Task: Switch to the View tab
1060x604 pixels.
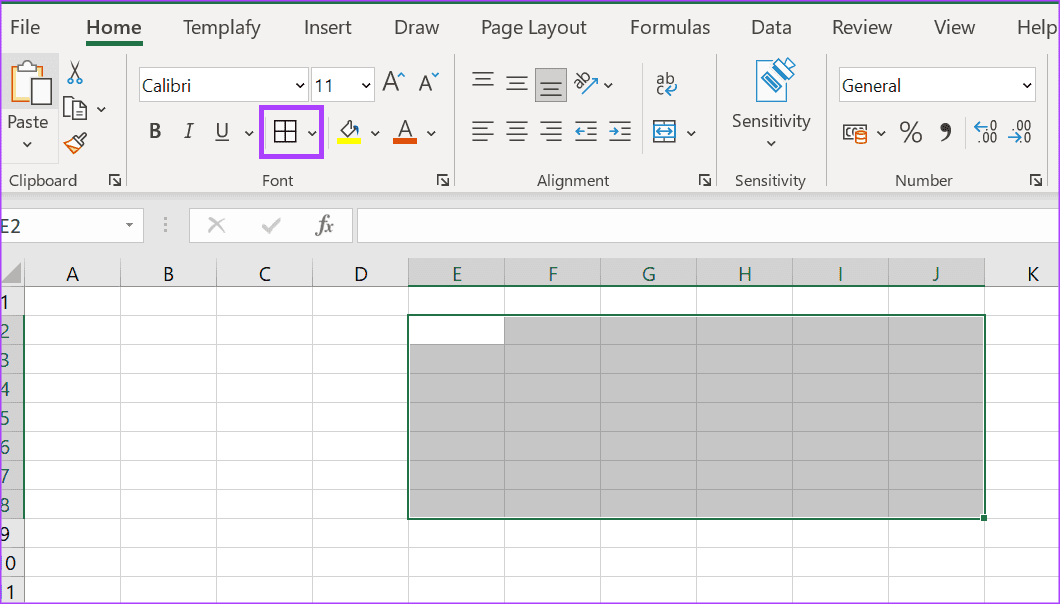Action: (955, 27)
